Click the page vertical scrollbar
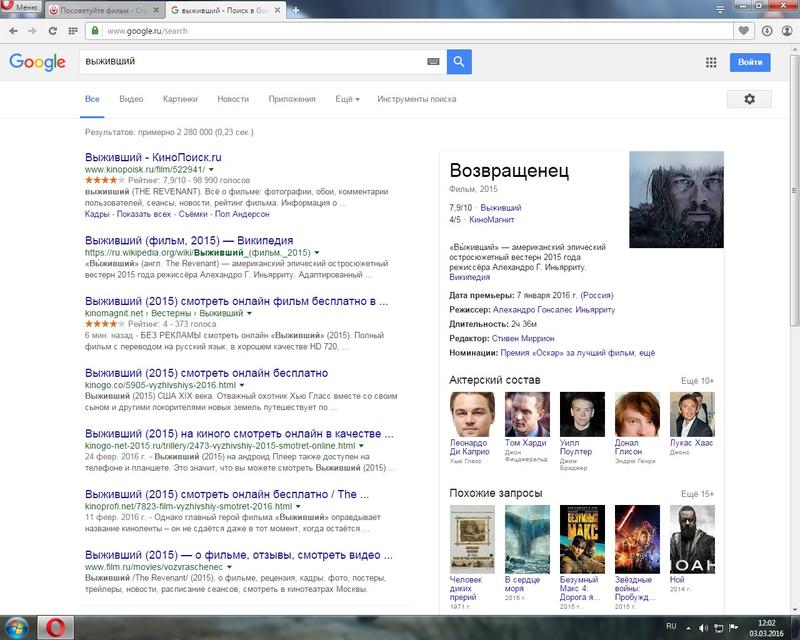The height and width of the screenshot is (640, 800). [794, 189]
